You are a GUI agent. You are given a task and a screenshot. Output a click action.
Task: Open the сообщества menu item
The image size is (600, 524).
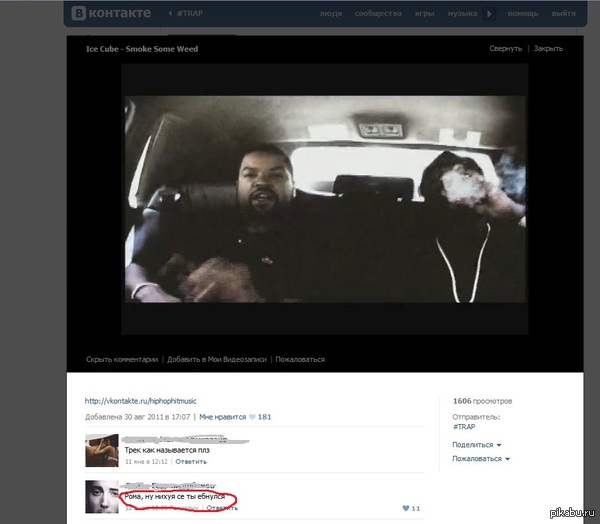378,14
